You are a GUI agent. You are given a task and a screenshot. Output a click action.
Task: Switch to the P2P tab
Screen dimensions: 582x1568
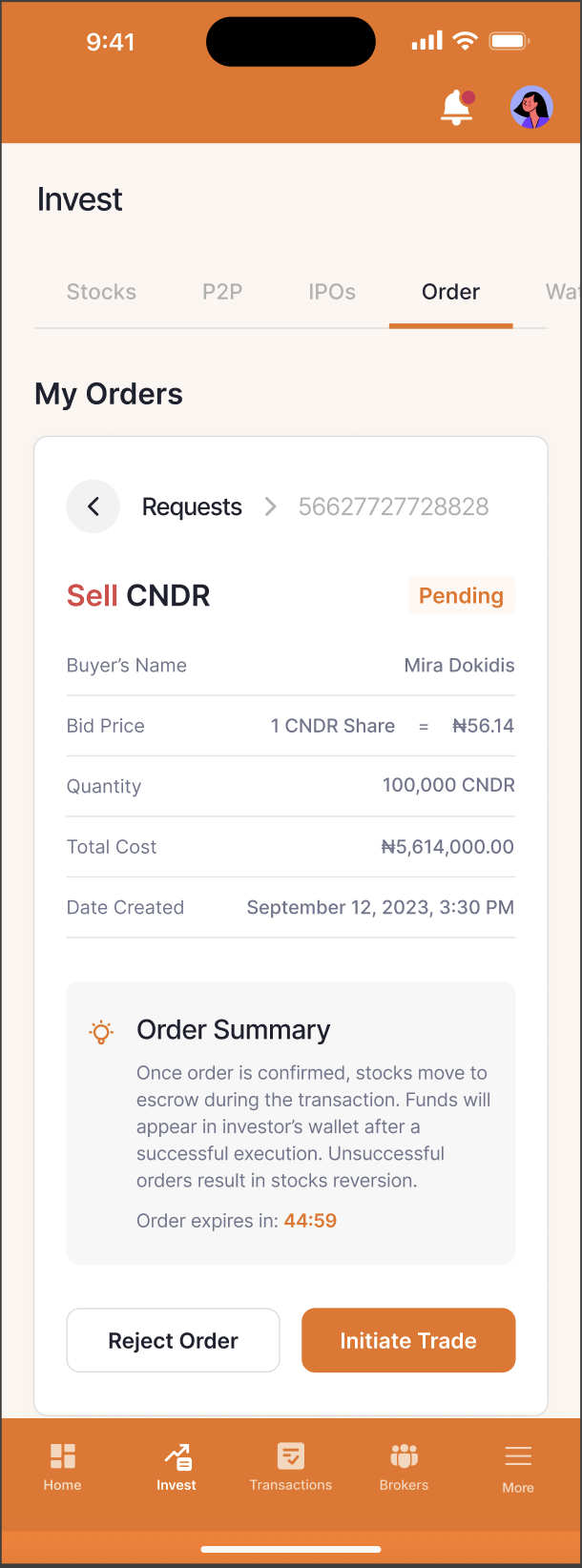click(222, 292)
